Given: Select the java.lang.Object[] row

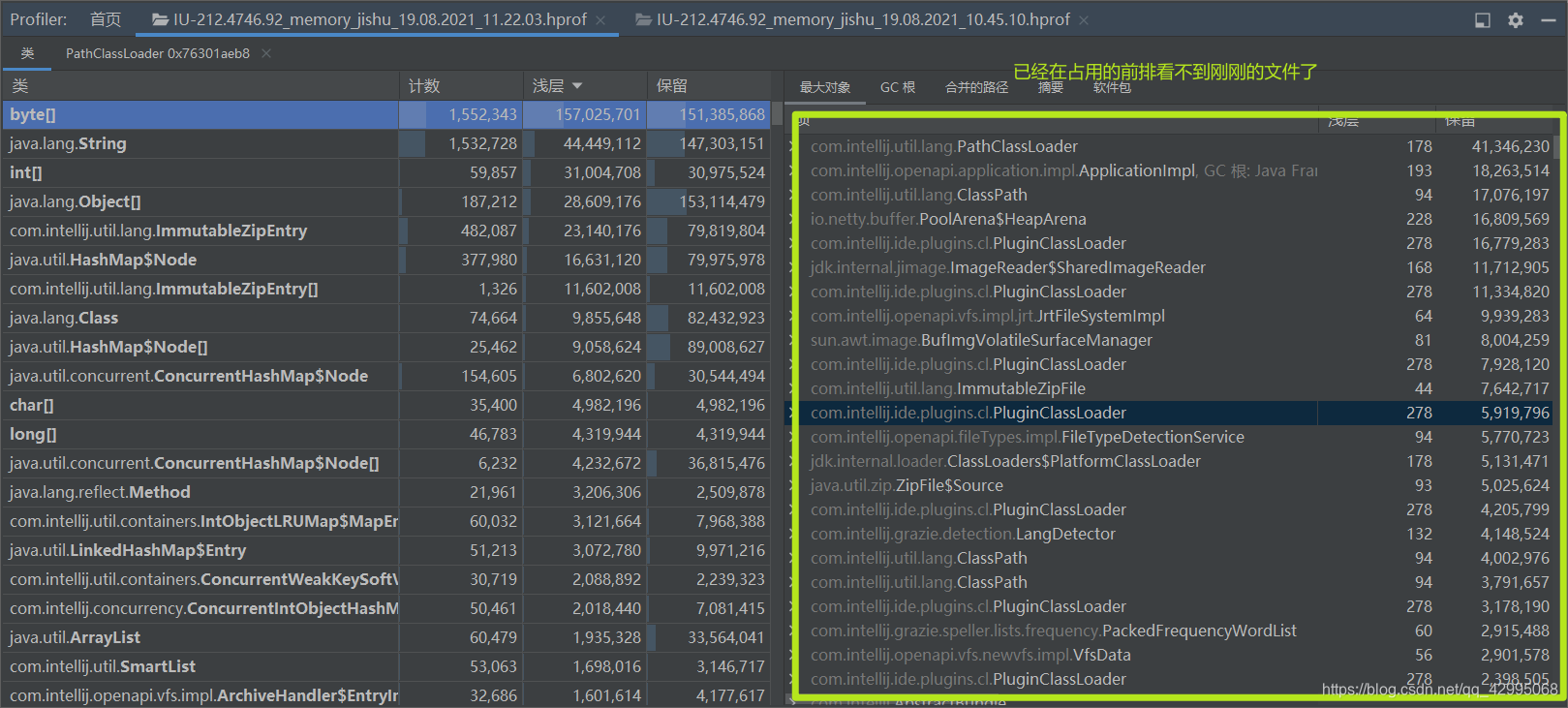Looking at the screenshot, I should point(386,201).
